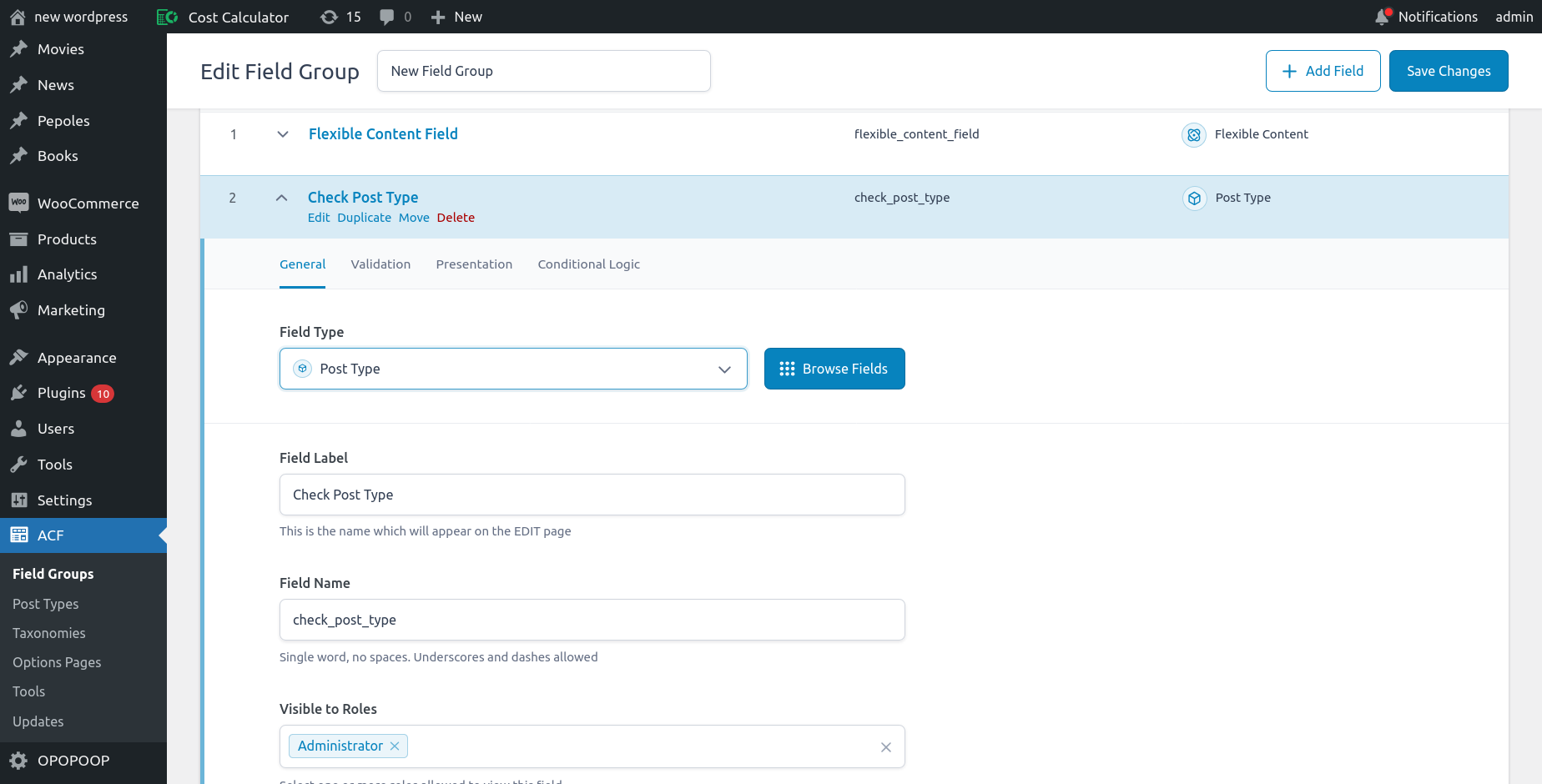Image resolution: width=1542 pixels, height=784 pixels.
Task: Open the updates icon showing 15
Action: [x=330, y=17]
